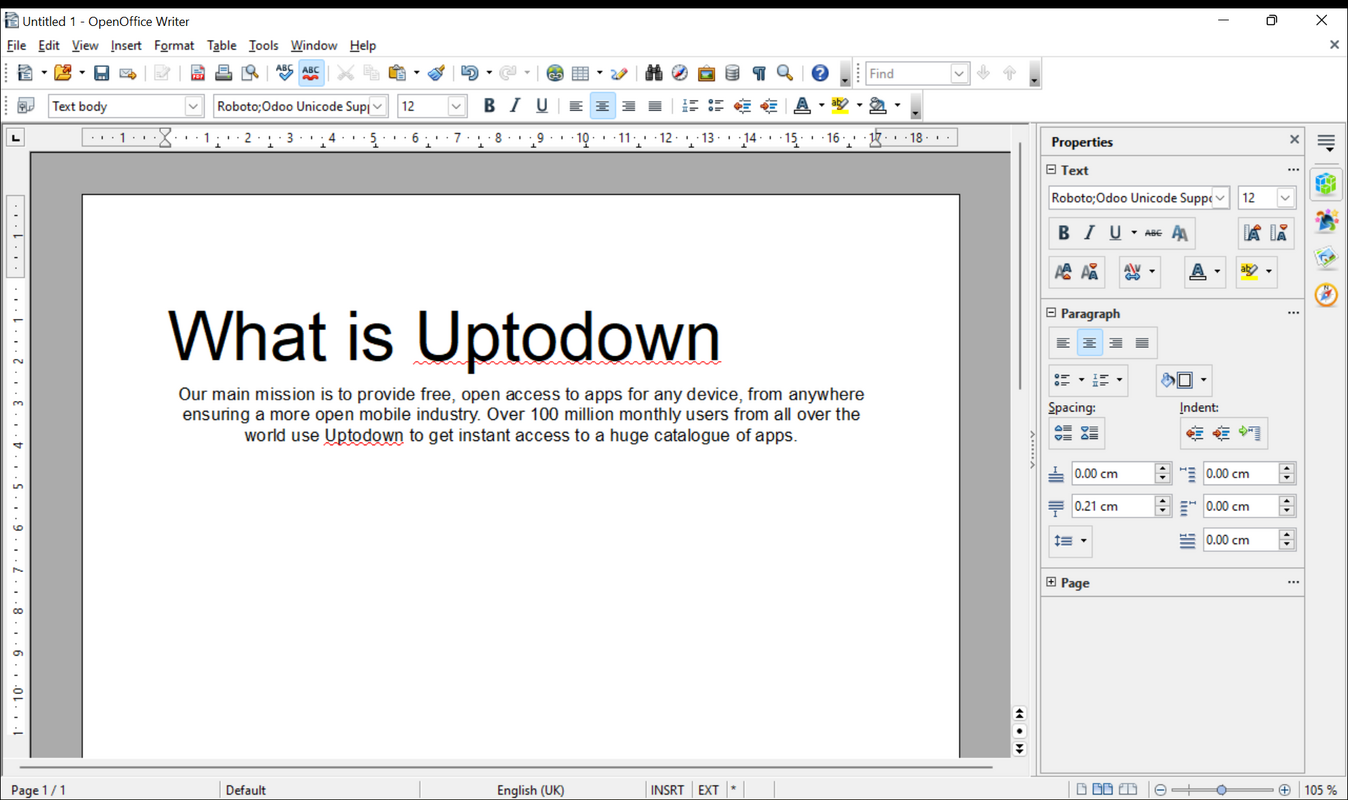This screenshot has height=800, width=1348.
Task: Insert Hyperlink icon in toolbar
Action: coord(555,73)
